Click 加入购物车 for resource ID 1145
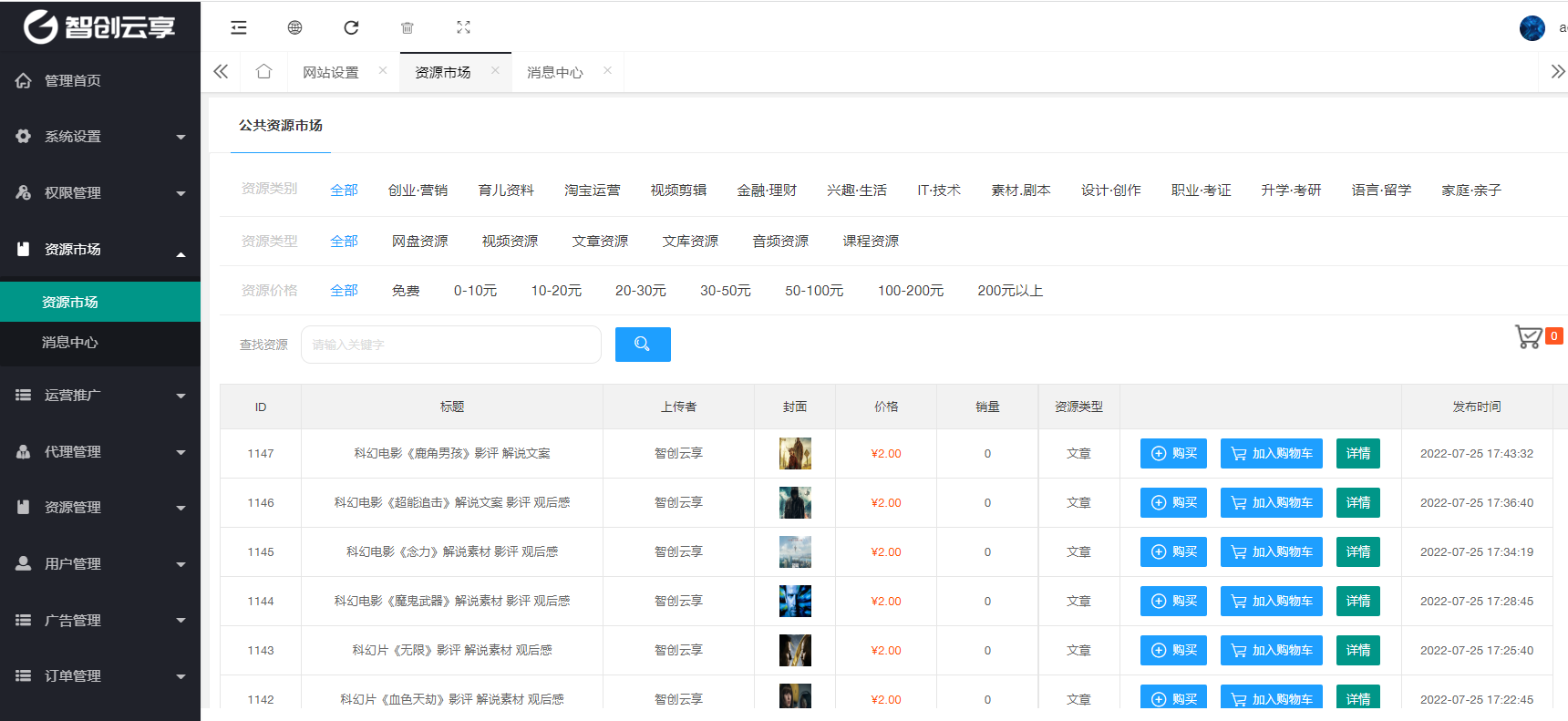 click(1271, 552)
